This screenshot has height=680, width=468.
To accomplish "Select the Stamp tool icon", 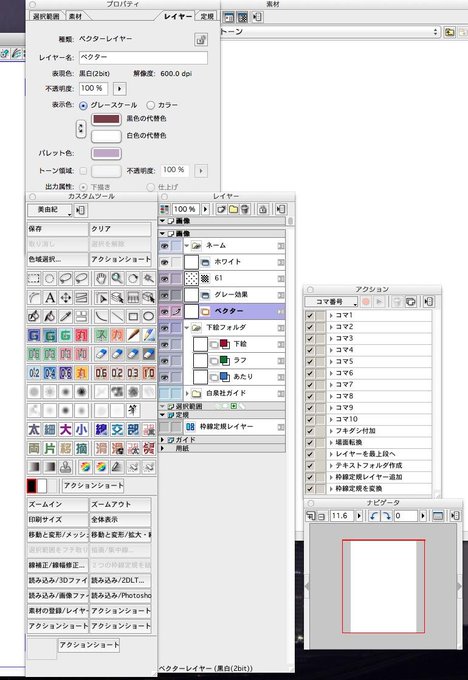I will point(65,467).
